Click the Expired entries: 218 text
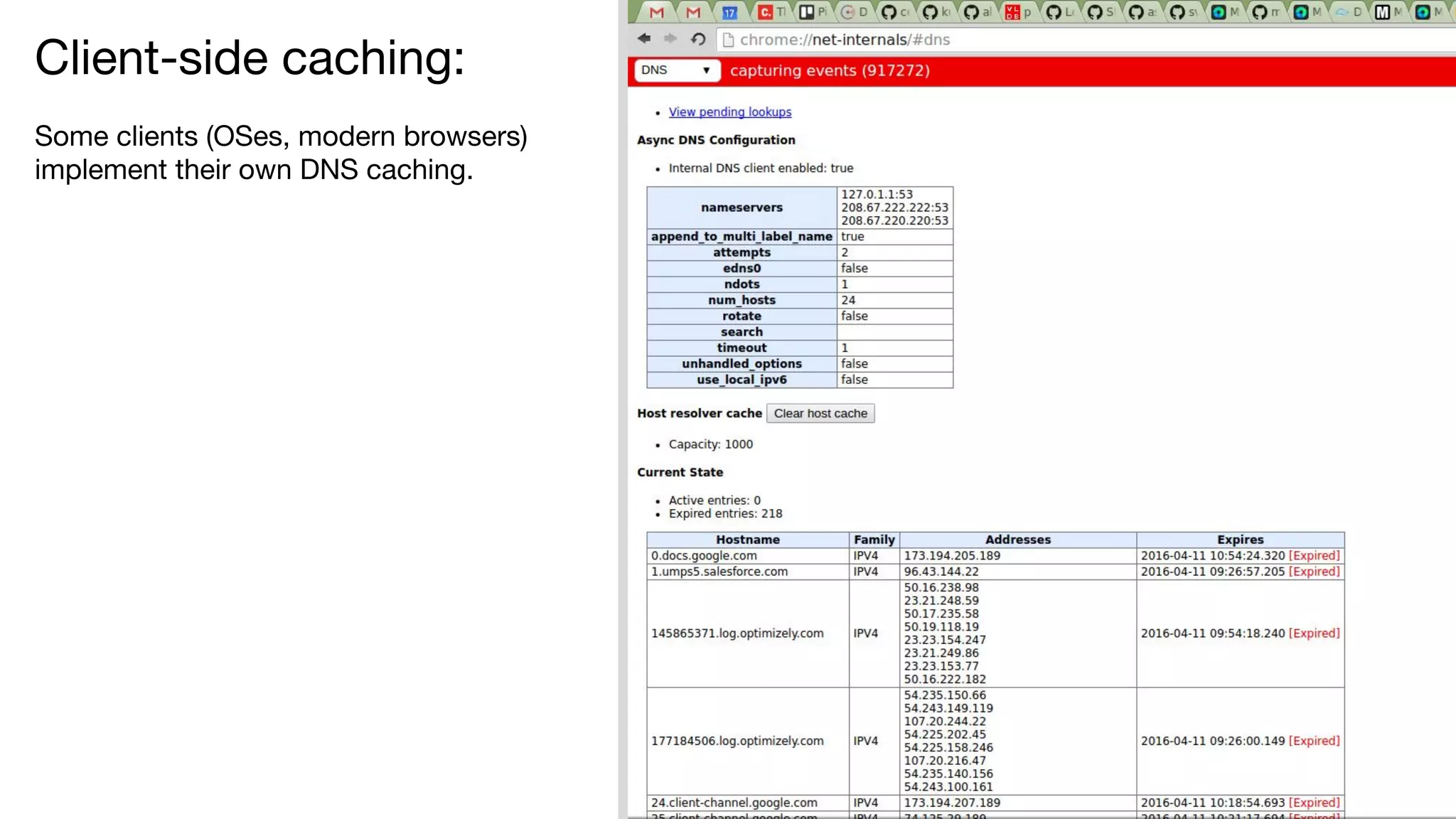This screenshot has height=819, width=1456. (725, 513)
